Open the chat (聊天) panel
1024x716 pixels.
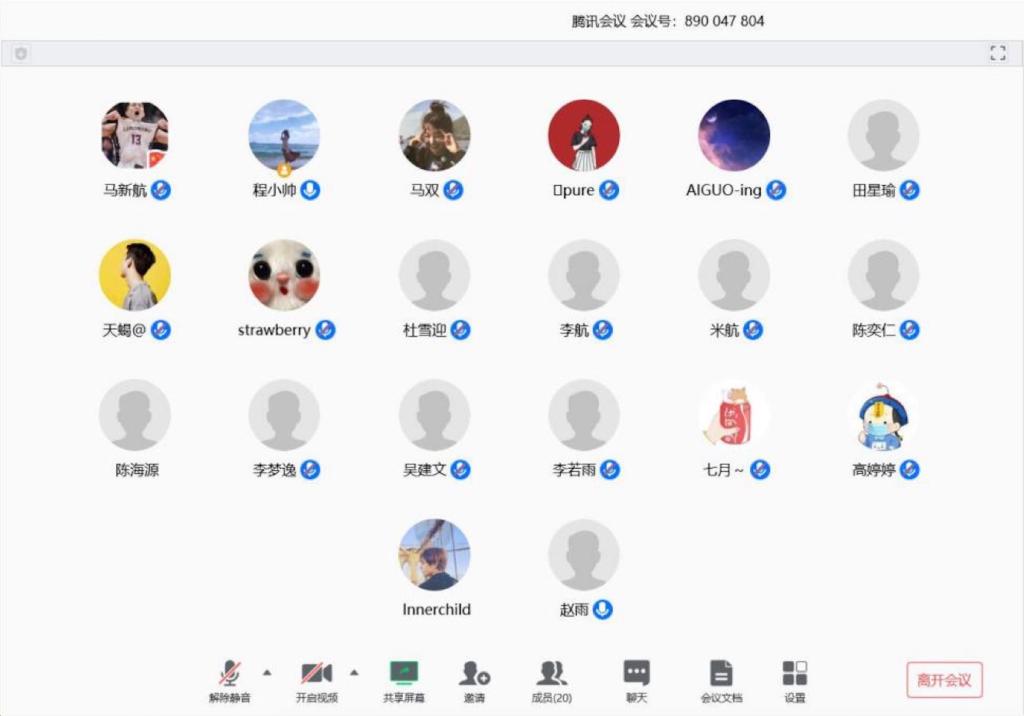pos(636,680)
